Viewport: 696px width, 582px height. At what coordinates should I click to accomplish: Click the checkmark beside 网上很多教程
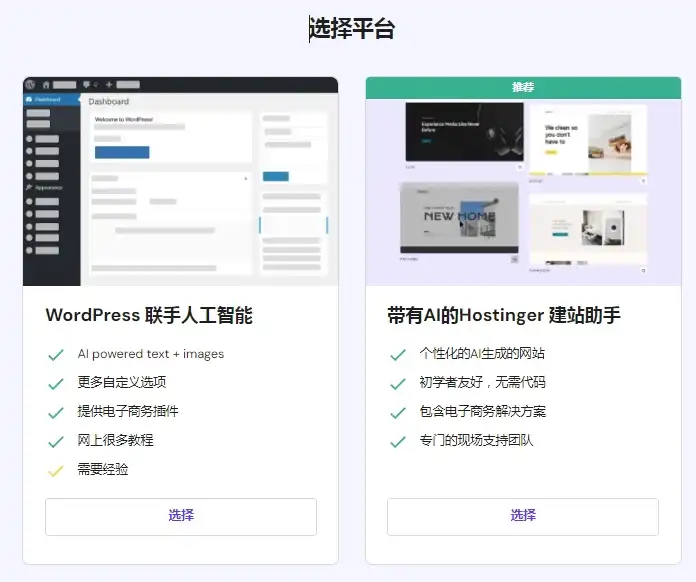[x=56, y=442]
